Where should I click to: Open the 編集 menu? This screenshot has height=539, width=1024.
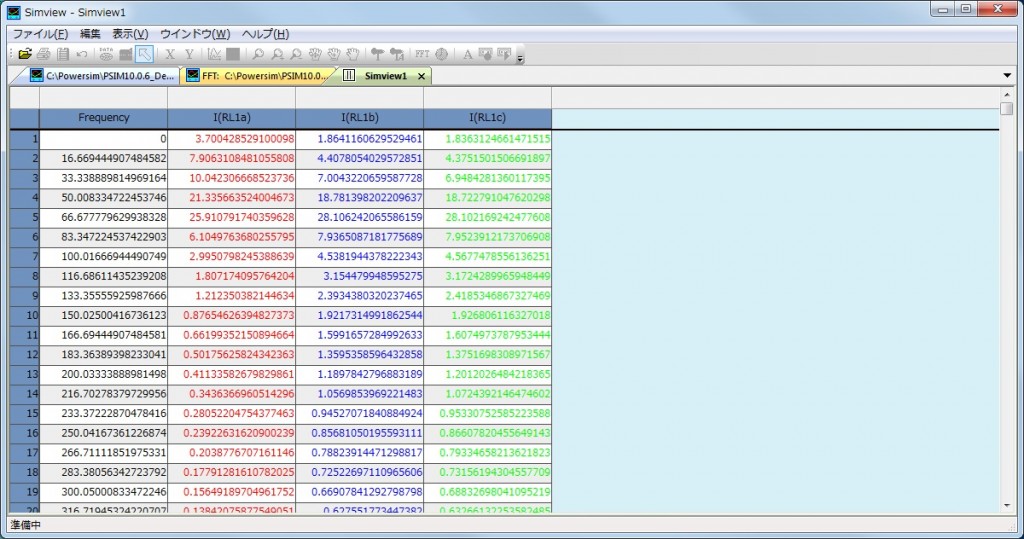[90, 34]
